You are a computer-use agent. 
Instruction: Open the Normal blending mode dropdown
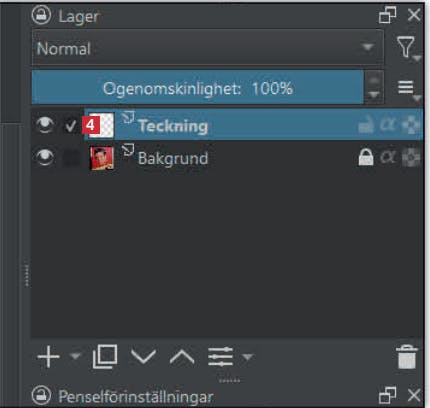pyautogui.click(x=208, y=48)
